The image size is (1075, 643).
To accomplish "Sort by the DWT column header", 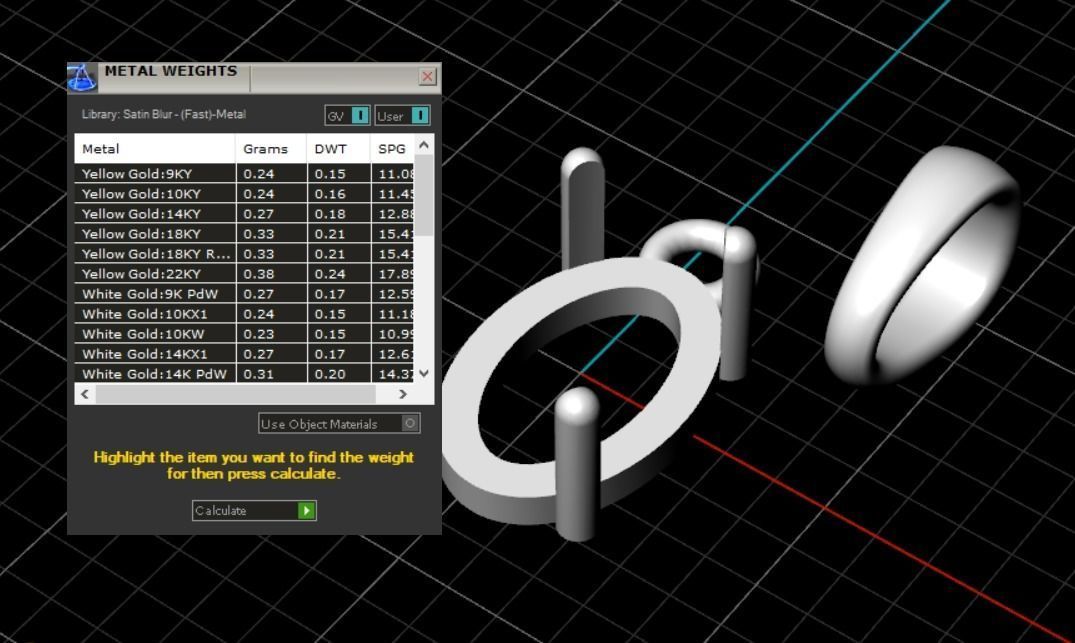I will (x=338, y=149).
